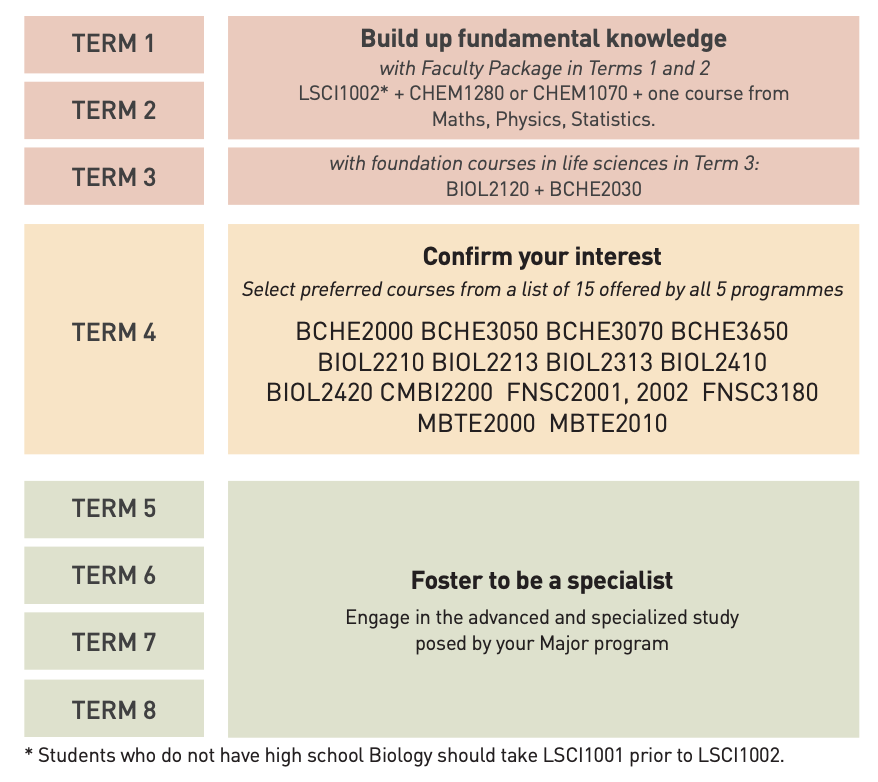This screenshot has height=782, width=878.
Task: Click course code BCHE3650
Action: (730, 331)
